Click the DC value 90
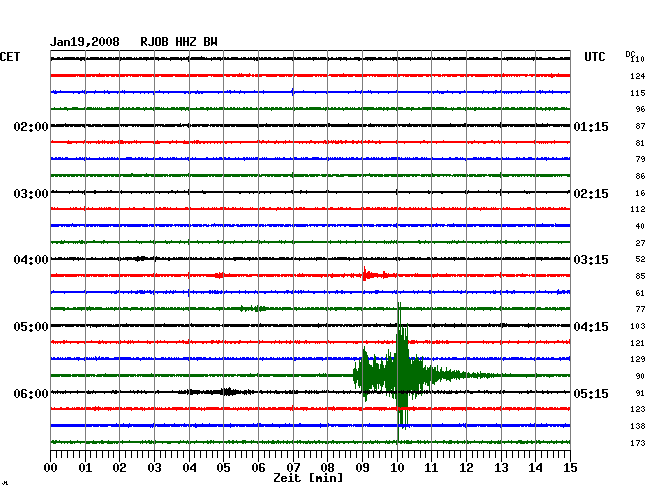Viewport: 650px width, 494px height. [640, 376]
